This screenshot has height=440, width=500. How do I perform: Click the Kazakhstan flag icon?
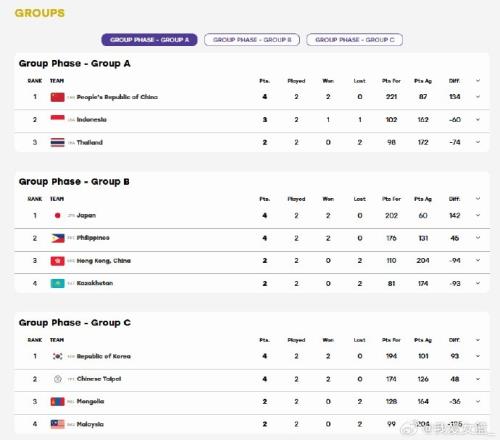(57, 283)
